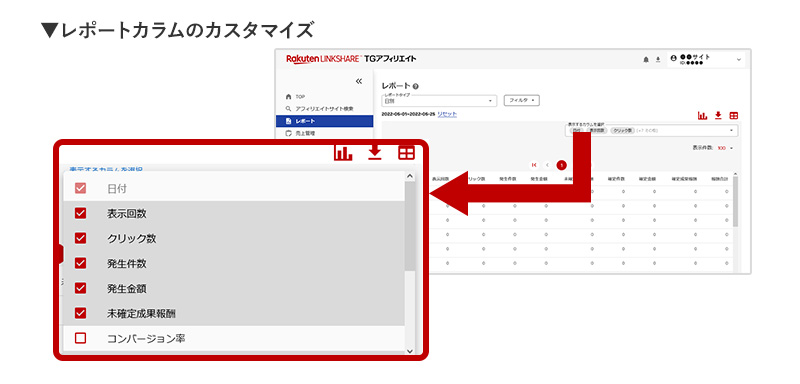Screen dimensions: 800x384
Task: Go to previous page pagination arrow
Action: (547, 165)
